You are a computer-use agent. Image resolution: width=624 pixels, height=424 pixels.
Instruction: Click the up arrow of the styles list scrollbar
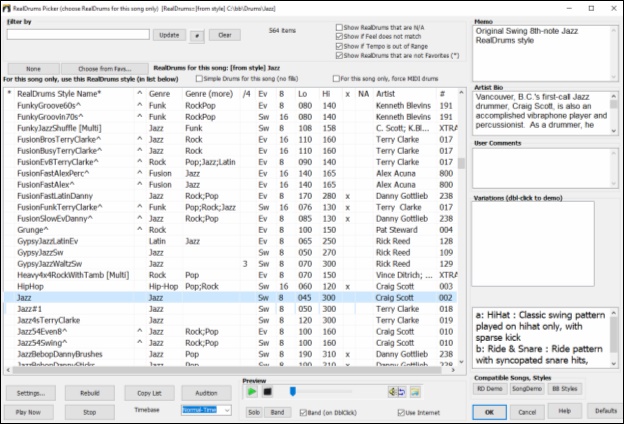(x=461, y=93)
